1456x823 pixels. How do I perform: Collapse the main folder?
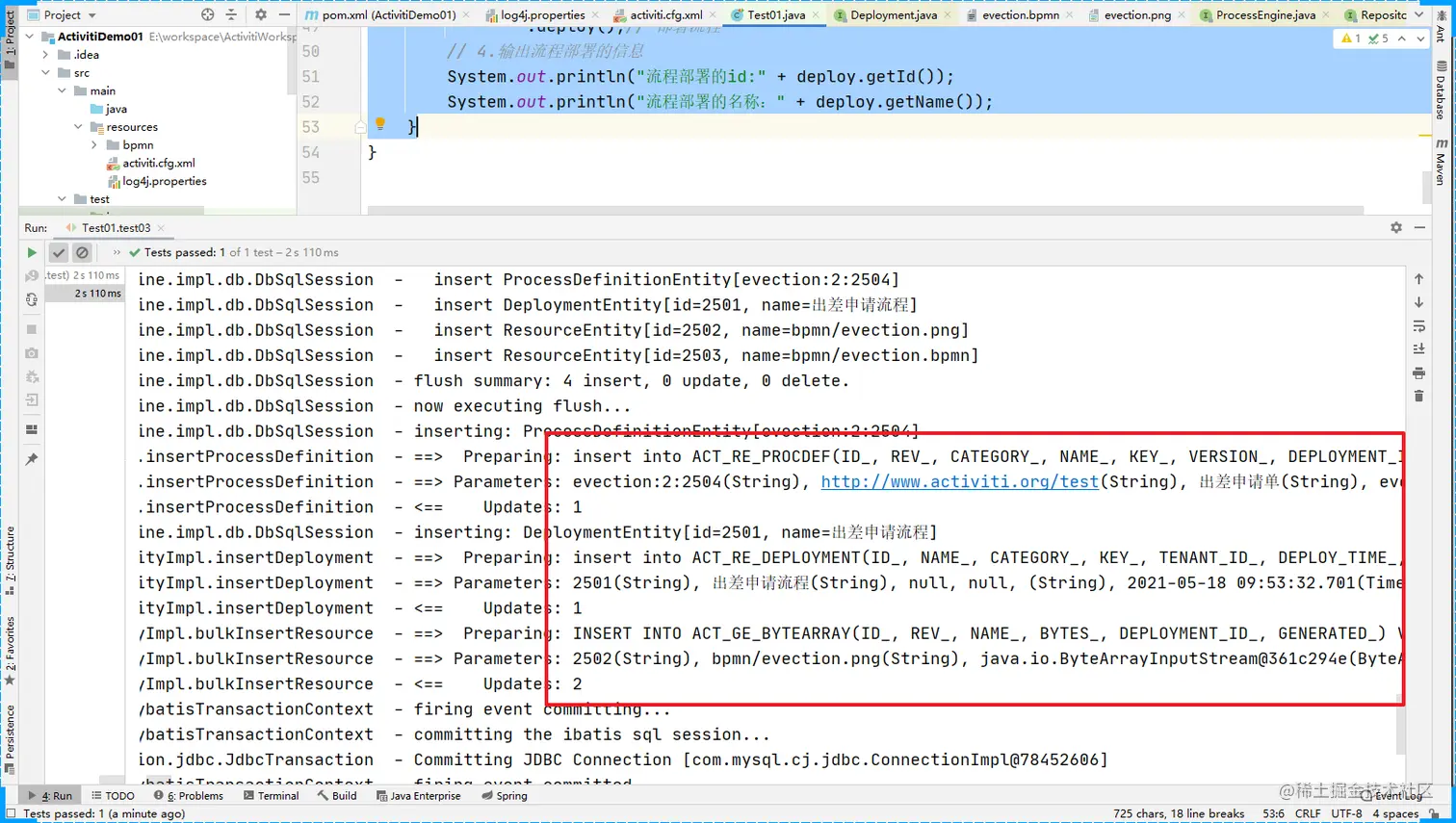tap(63, 90)
